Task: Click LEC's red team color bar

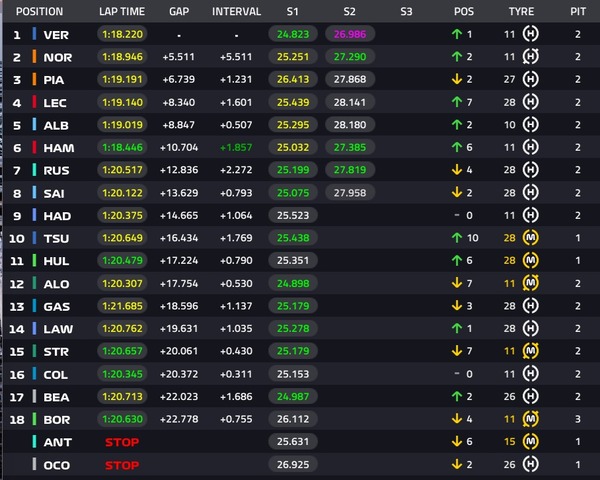Action: pyautogui.click(x=34, y=102)
